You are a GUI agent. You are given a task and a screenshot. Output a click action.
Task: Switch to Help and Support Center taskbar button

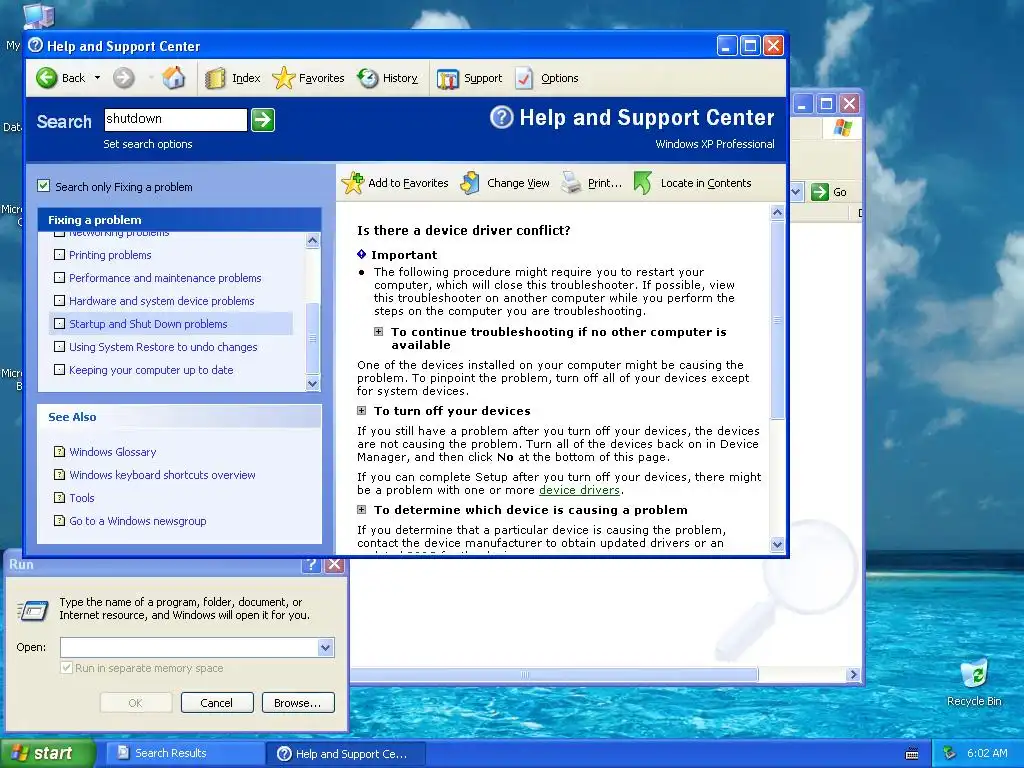pos(346,754)
